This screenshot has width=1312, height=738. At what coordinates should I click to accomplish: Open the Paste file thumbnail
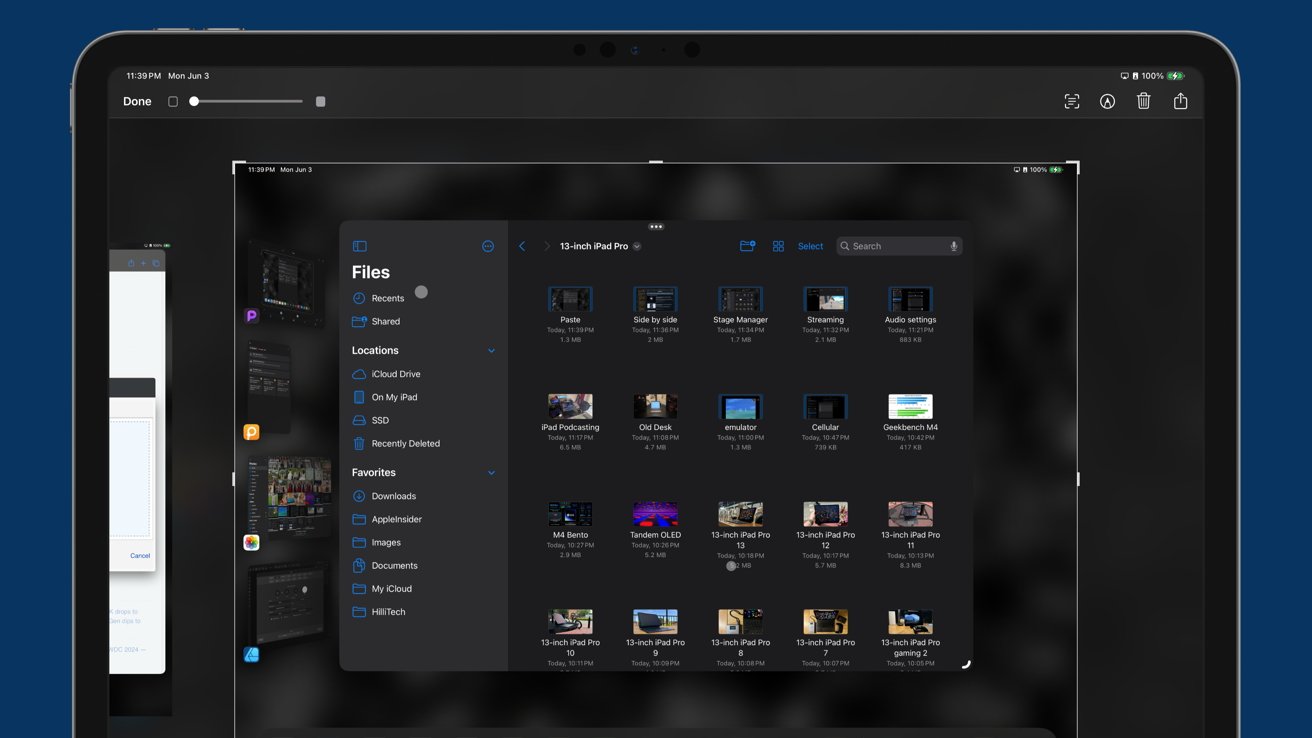pyautogui.click(x=570, y=299)
